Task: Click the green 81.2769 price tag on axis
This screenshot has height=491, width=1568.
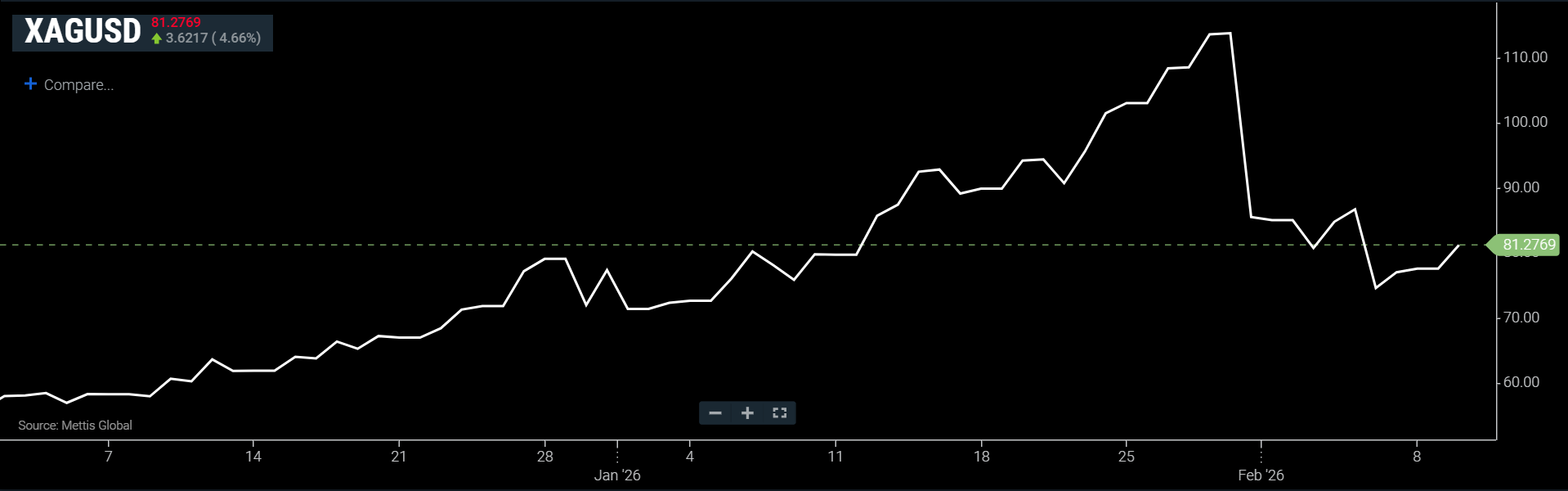Action: click(x=1527, y=245)
